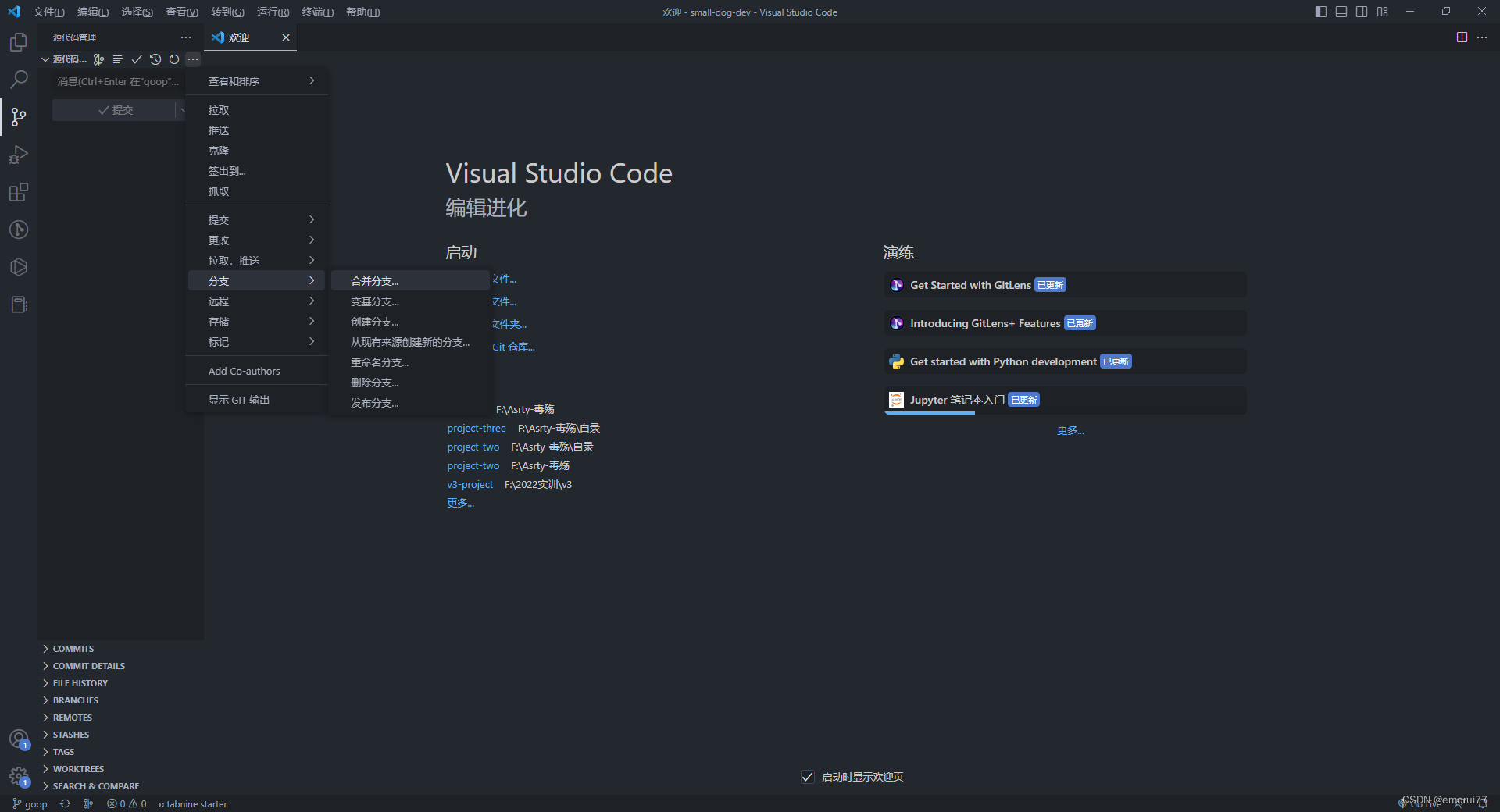1500x812 pixels.
Task: Click the list-view lines icon in SCM toolbar
Action: tap(118, 59)
